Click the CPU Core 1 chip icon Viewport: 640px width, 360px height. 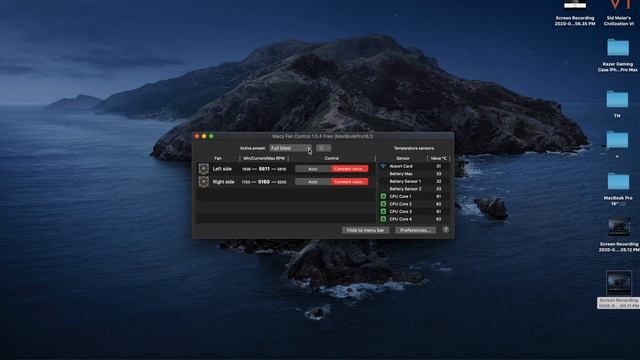coord(383,196)
